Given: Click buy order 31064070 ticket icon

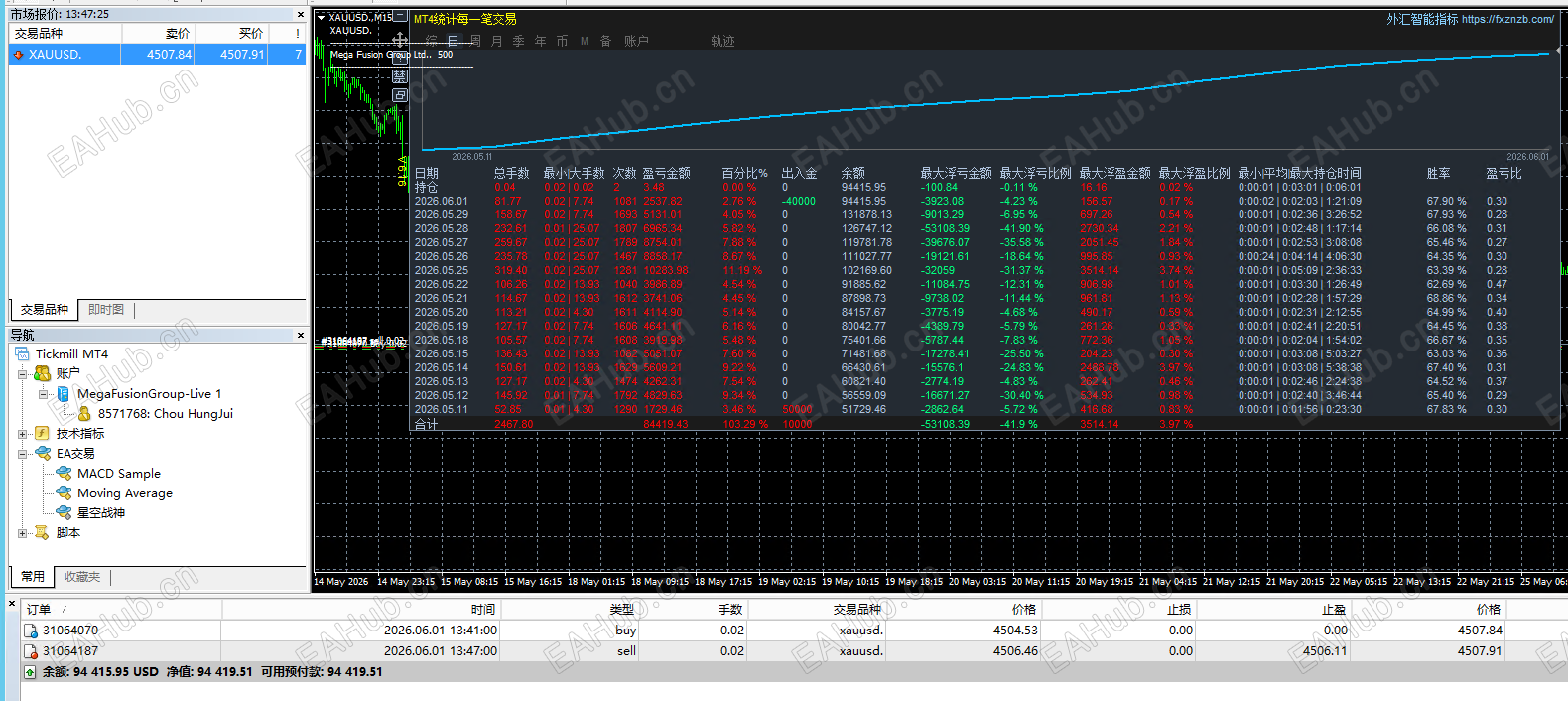Looking at the screenshot, I should click(x=31, y=631).
